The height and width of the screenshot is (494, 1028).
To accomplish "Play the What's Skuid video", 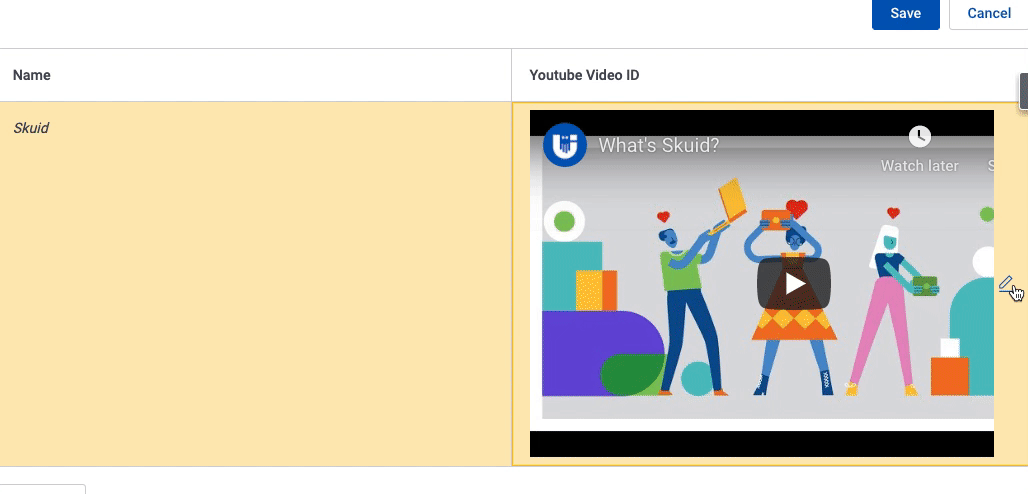I will (794, 283).
